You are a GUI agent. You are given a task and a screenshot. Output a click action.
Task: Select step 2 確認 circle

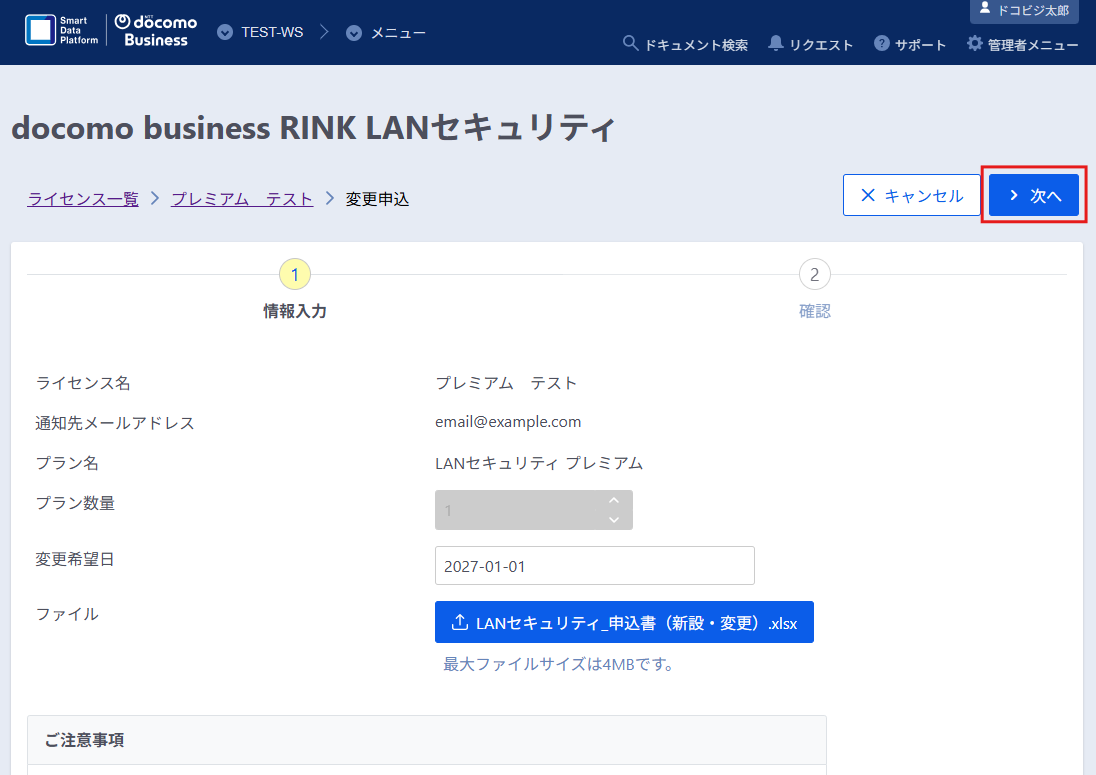pos(814,275)
